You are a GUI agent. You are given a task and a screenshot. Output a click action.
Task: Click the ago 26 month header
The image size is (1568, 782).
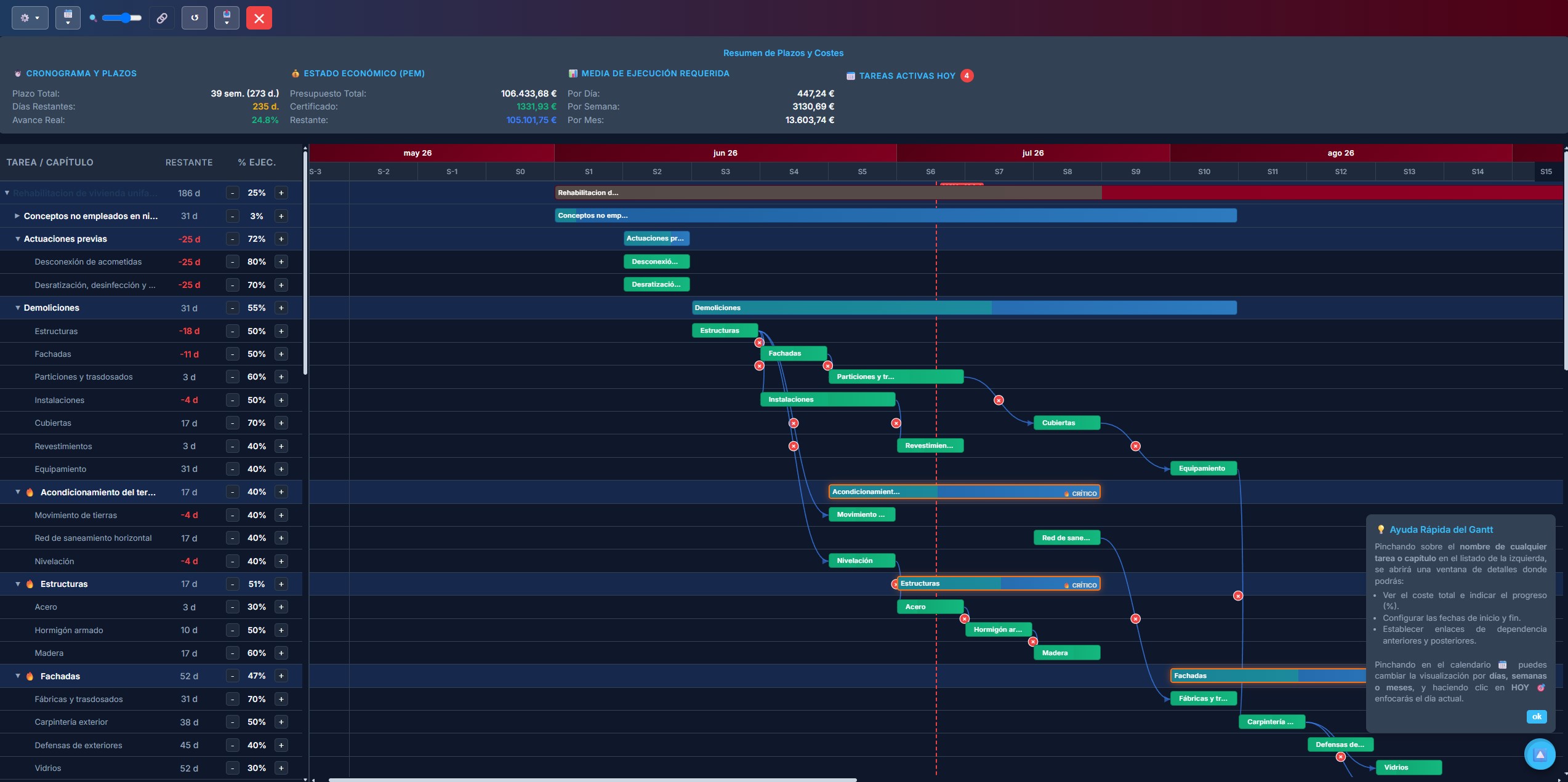tap(1341, 153)
